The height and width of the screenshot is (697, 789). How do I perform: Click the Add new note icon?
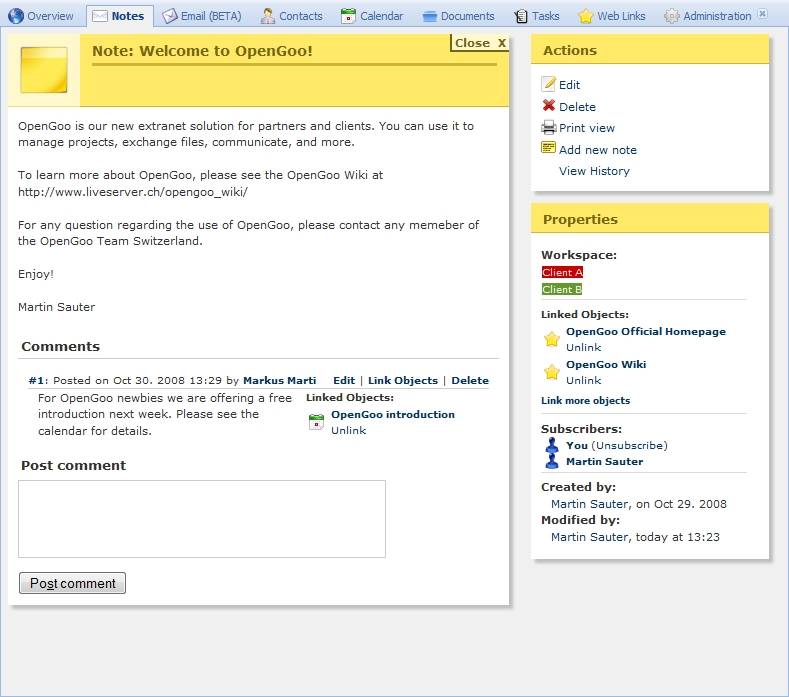point(548,148)
